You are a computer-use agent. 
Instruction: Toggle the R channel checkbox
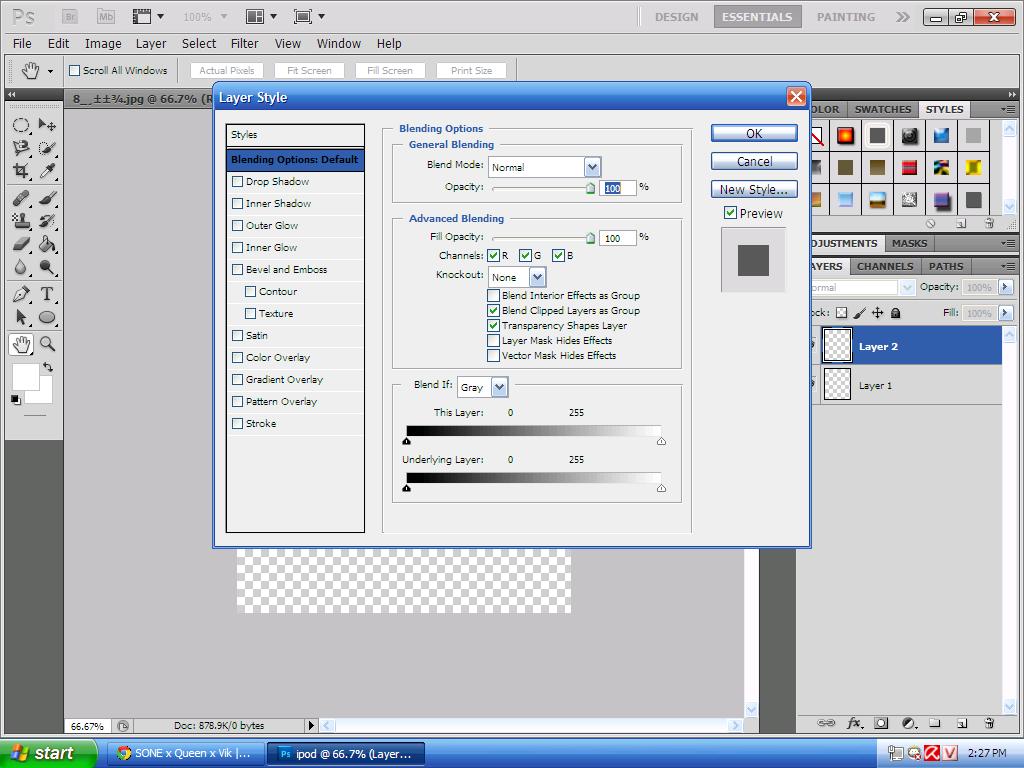click(x=494, y=255)
